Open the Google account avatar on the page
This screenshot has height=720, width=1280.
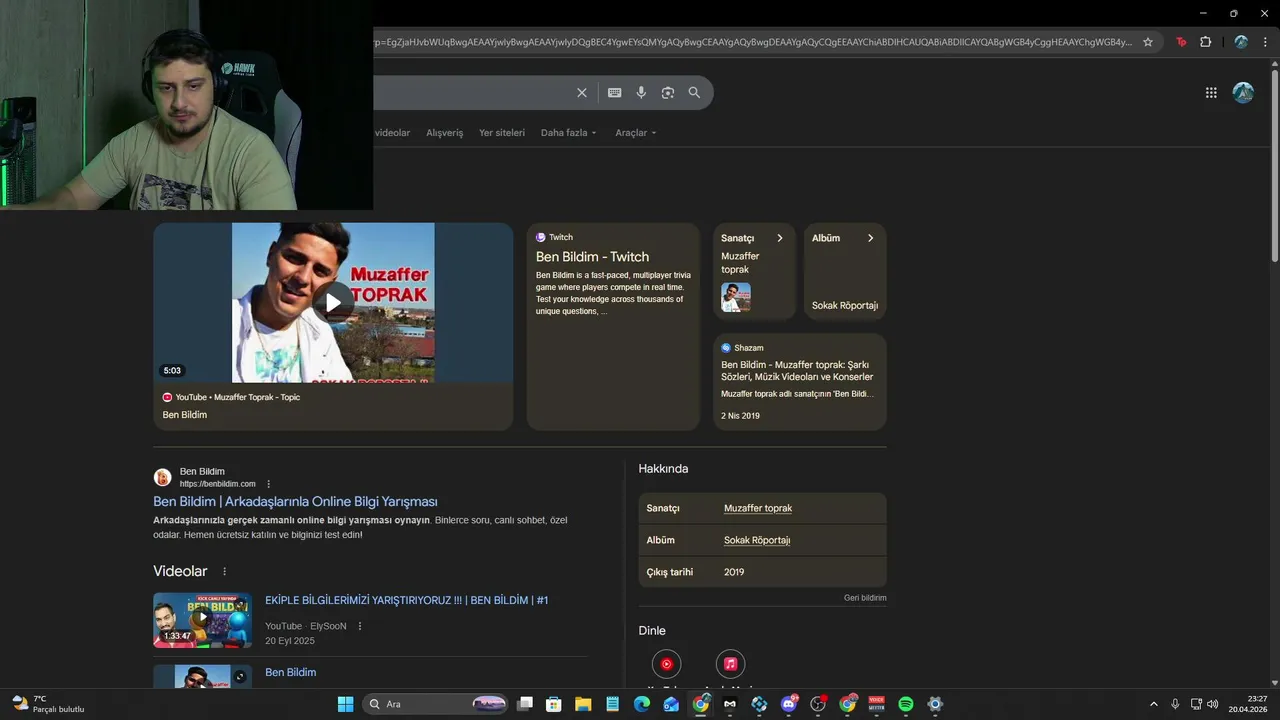1243,92
